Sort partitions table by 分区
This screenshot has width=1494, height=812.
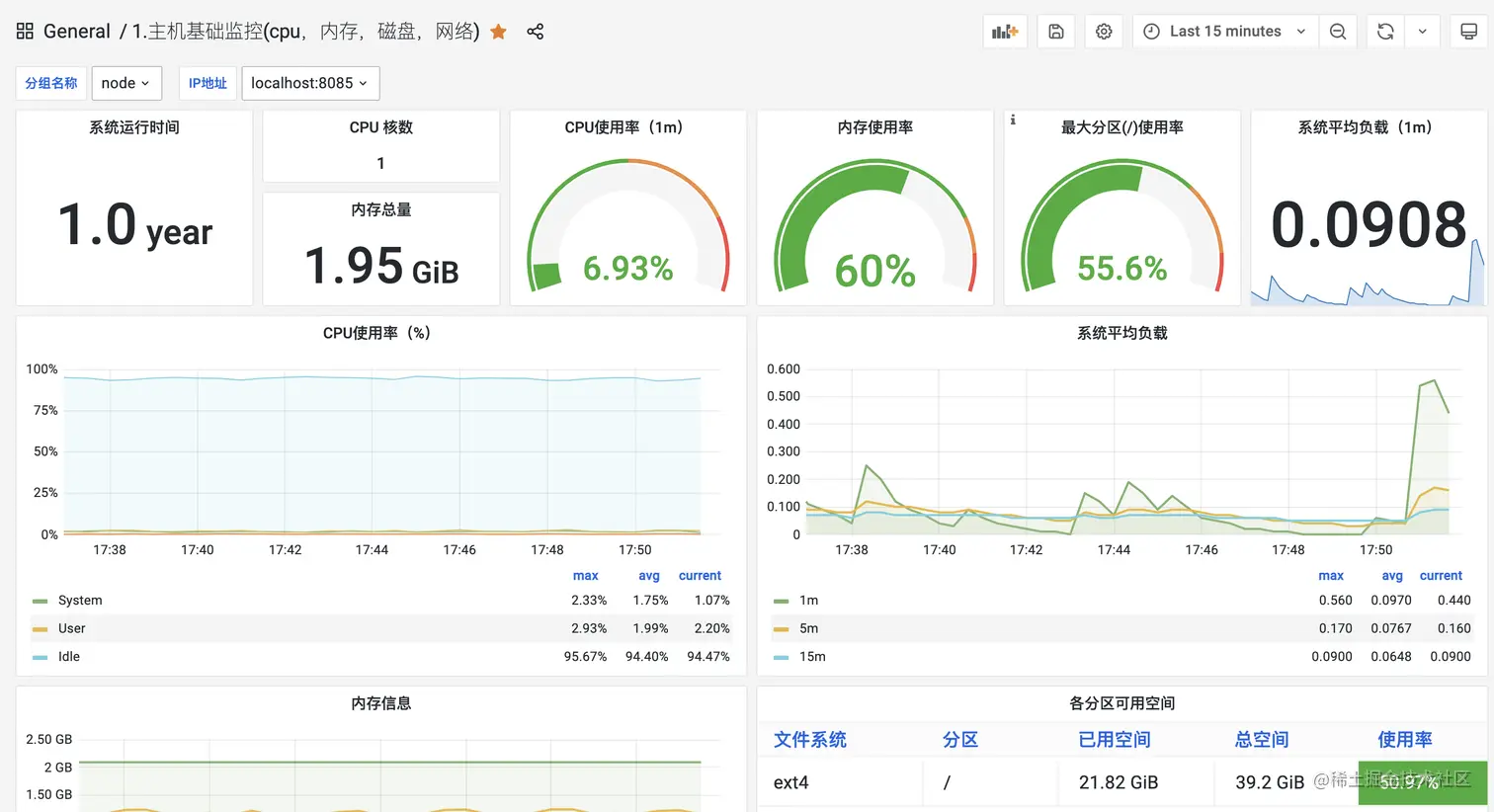point(960,740)
